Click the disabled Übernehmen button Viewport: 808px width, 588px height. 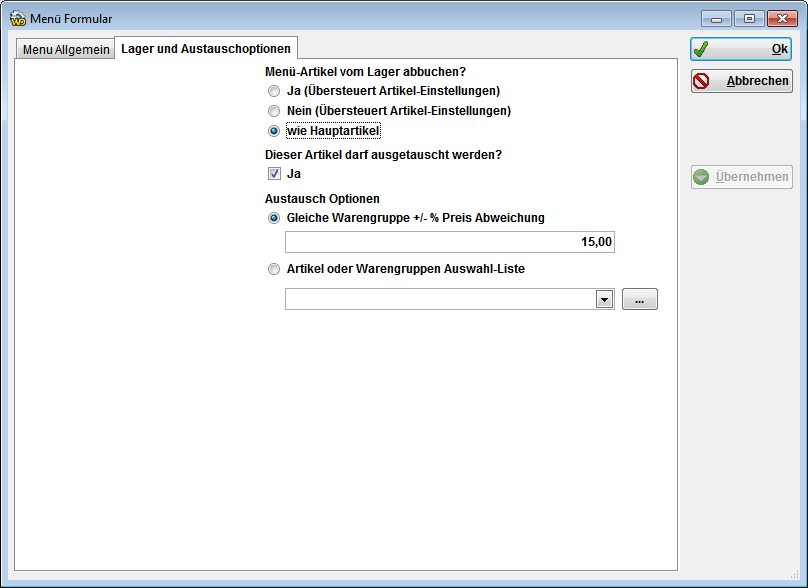742,177
